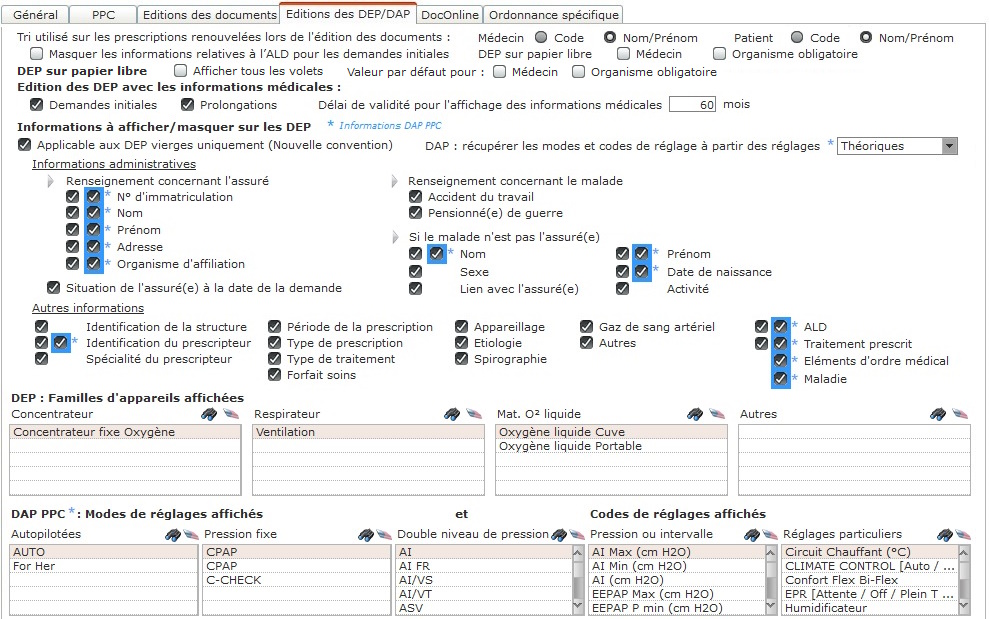Click eraser icon of Autres appareils list

(960, 414)
